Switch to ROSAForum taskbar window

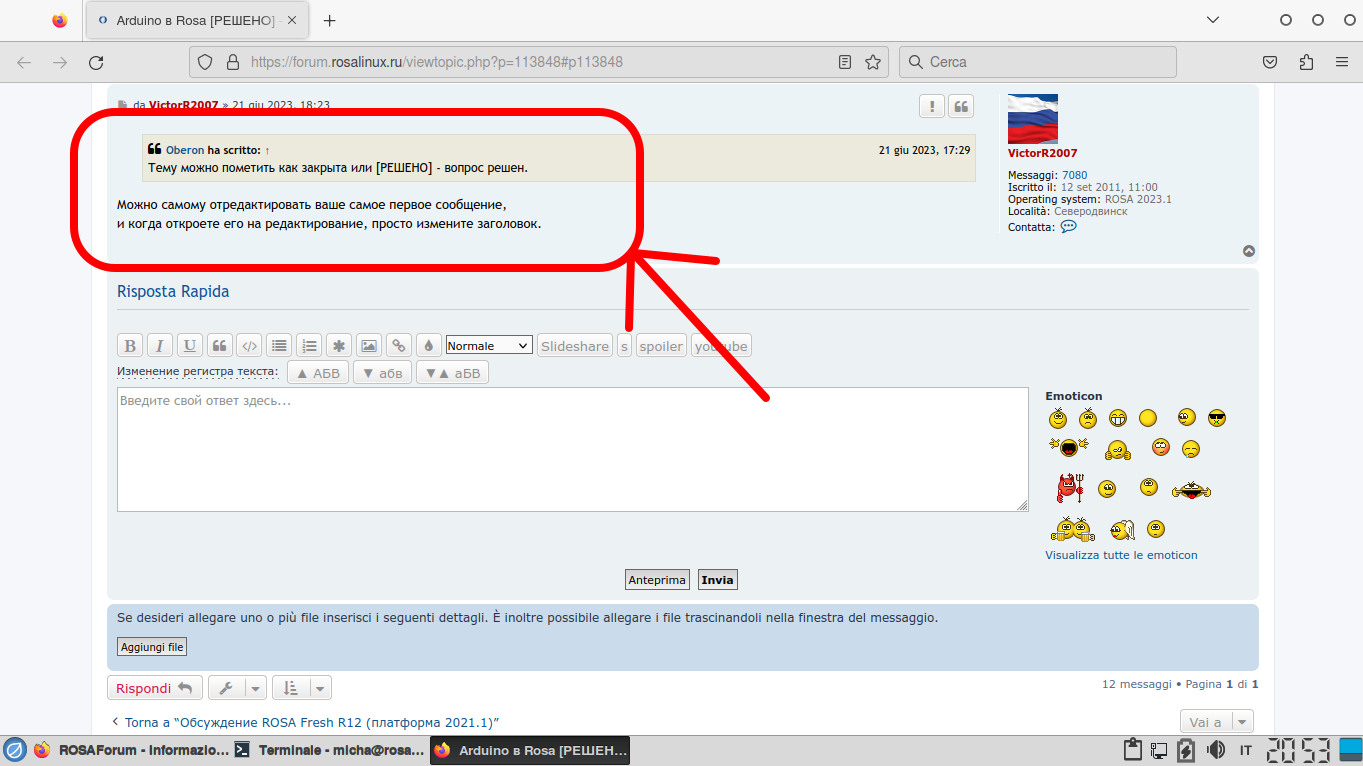pyautogui.click(x=131, y=750)
